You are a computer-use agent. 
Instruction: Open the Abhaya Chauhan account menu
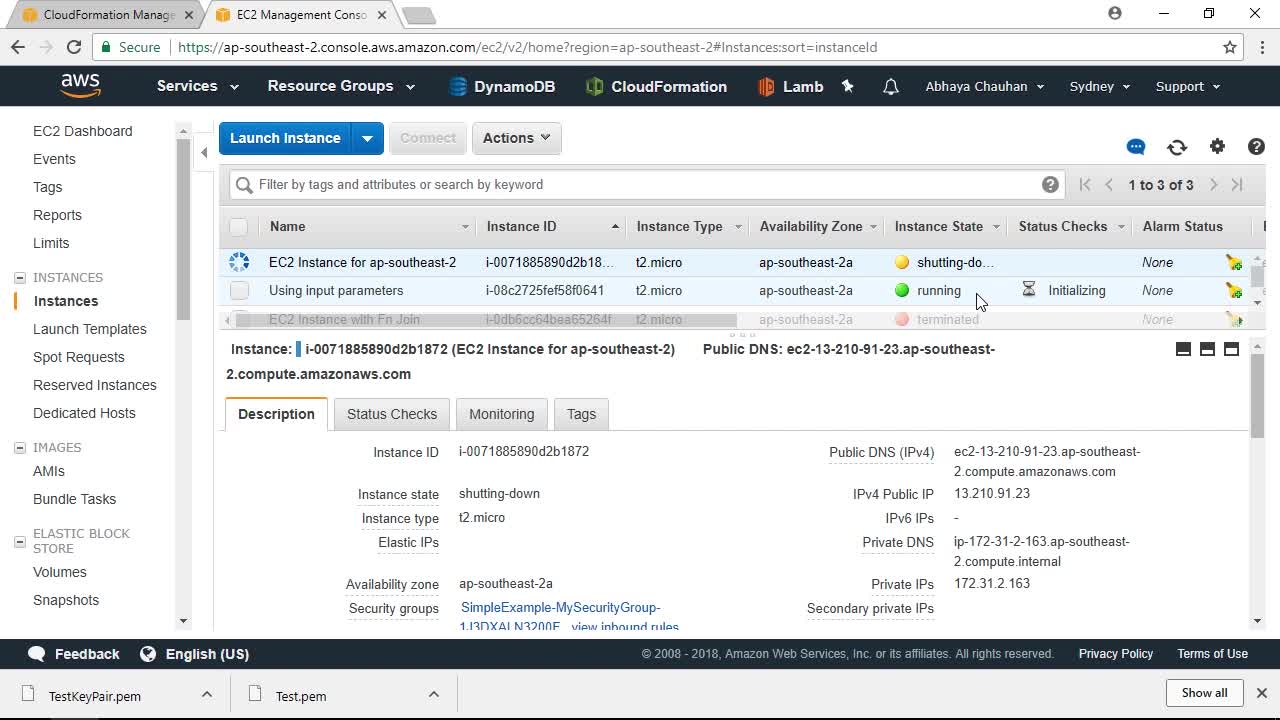coord(985,86)
